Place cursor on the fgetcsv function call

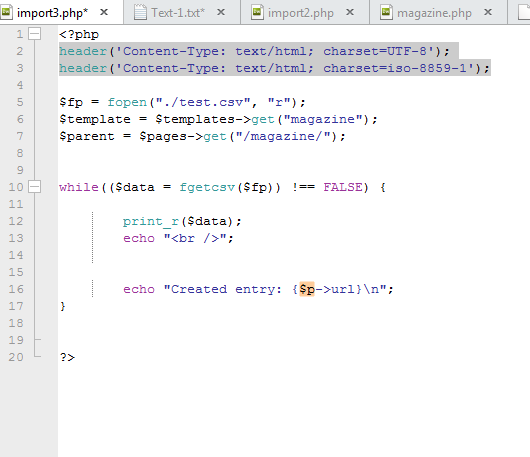click(x=207, y=187)
